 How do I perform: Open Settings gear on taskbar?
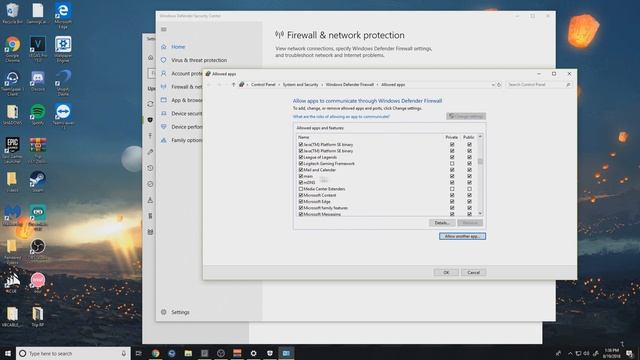(253, 353)
